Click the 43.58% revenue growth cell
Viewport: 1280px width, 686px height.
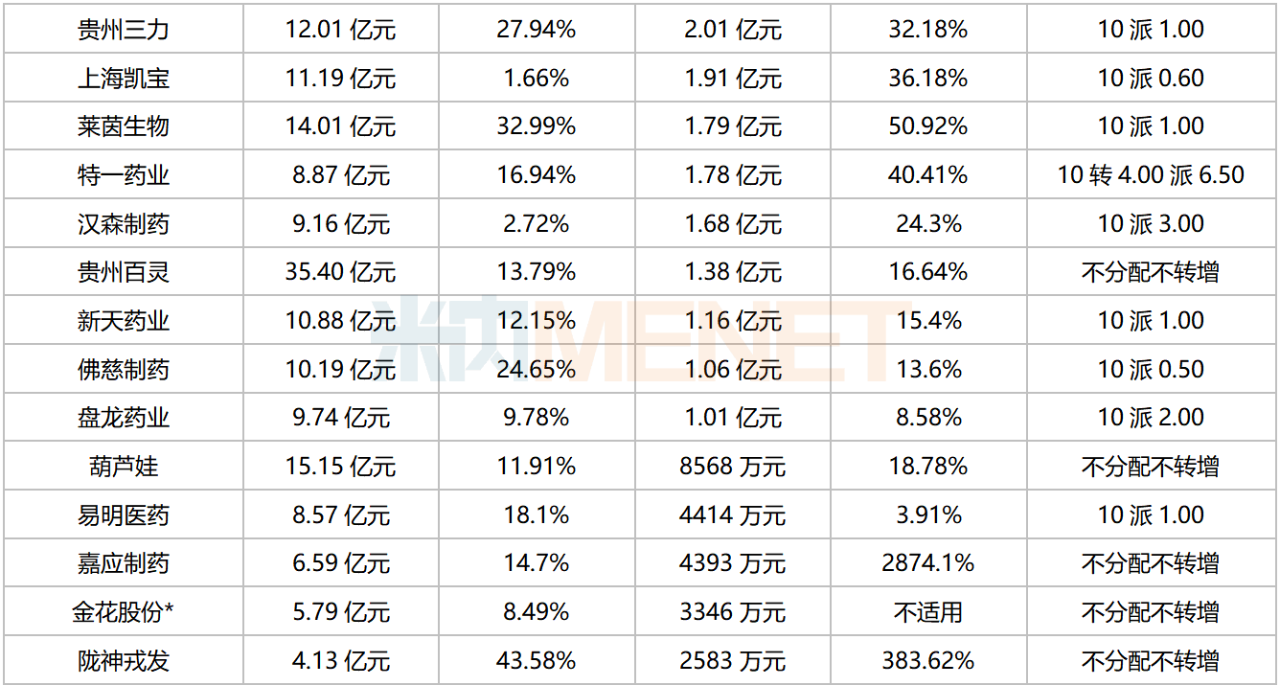point(536,661)
